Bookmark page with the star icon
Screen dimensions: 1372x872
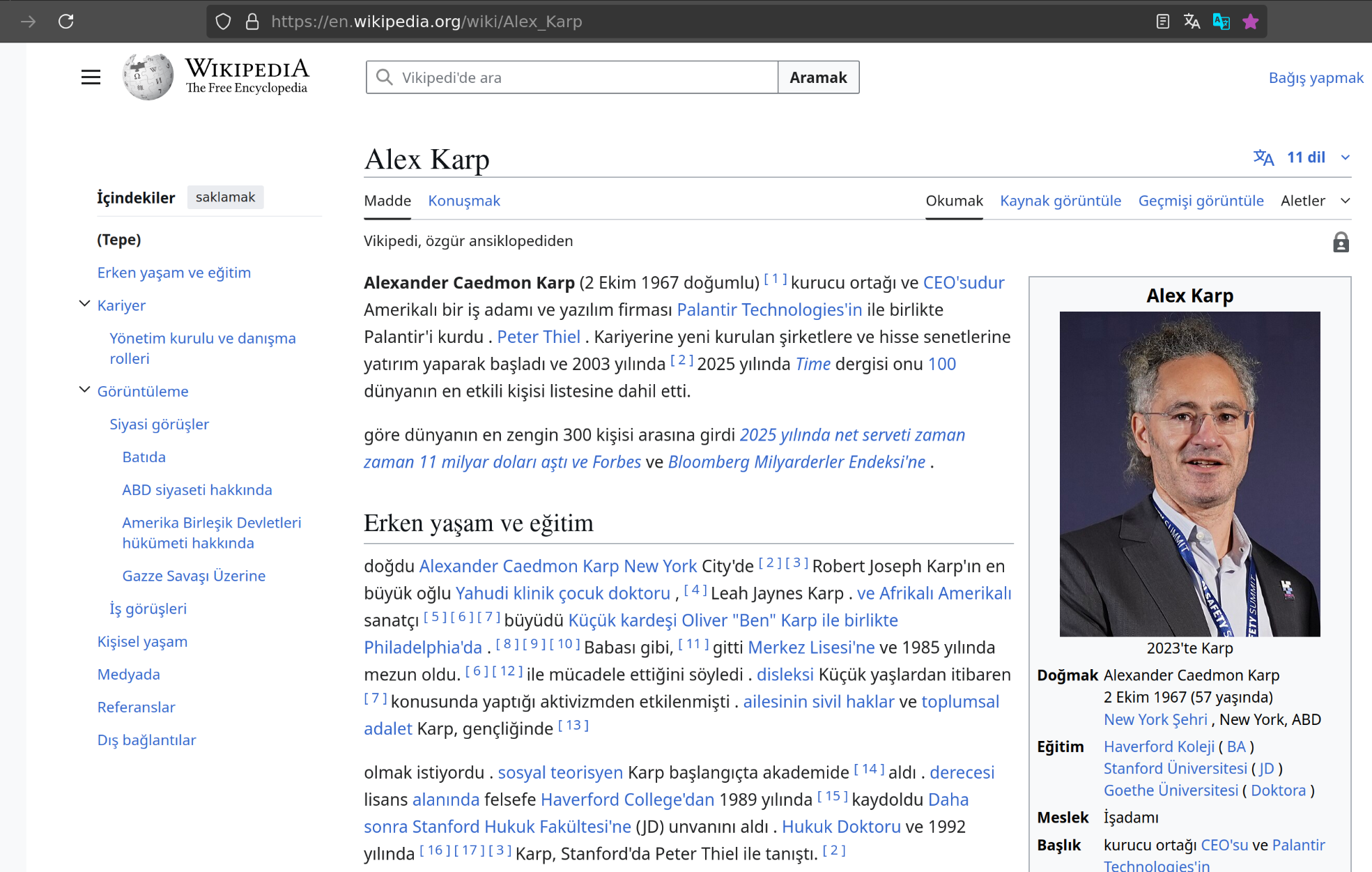[1251, 22]
